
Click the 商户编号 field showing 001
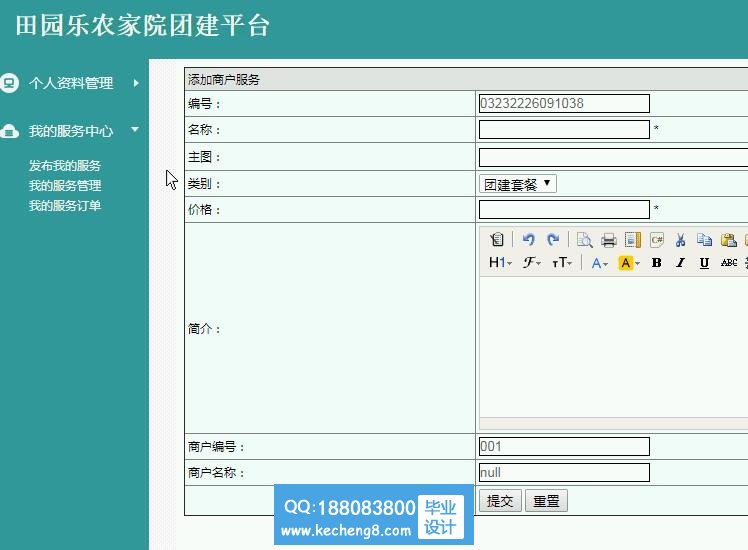[564, 446]
